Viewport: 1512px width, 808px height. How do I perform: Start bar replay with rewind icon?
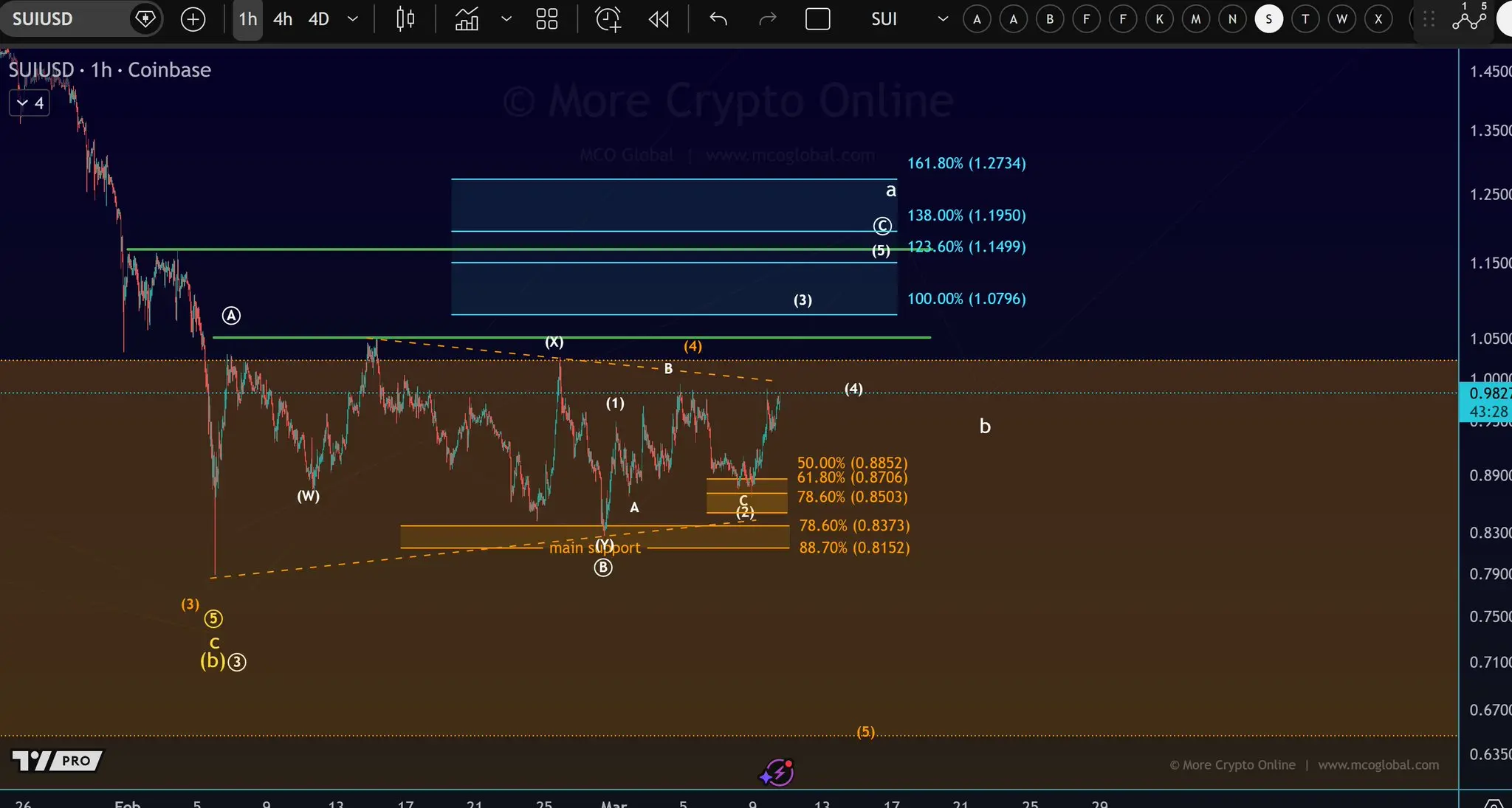click(659, 19)
